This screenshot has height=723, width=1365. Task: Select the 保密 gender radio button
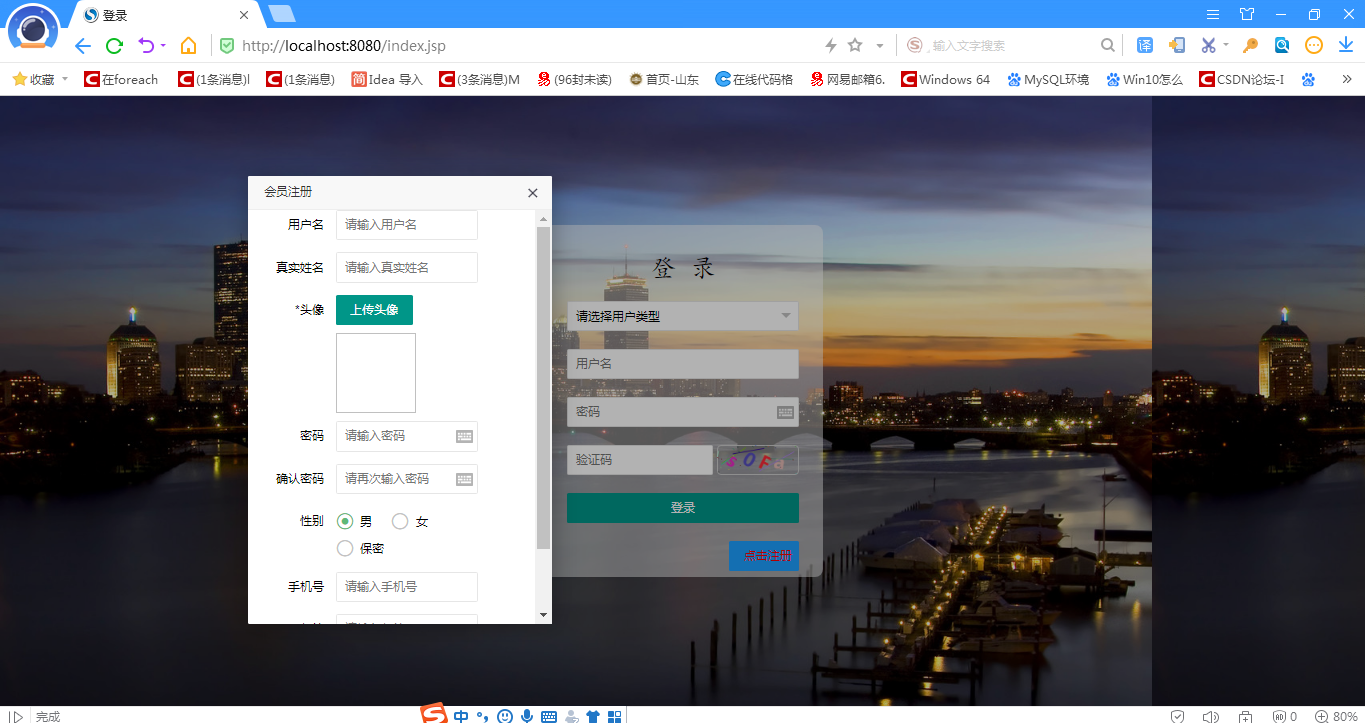click(345, 548)
